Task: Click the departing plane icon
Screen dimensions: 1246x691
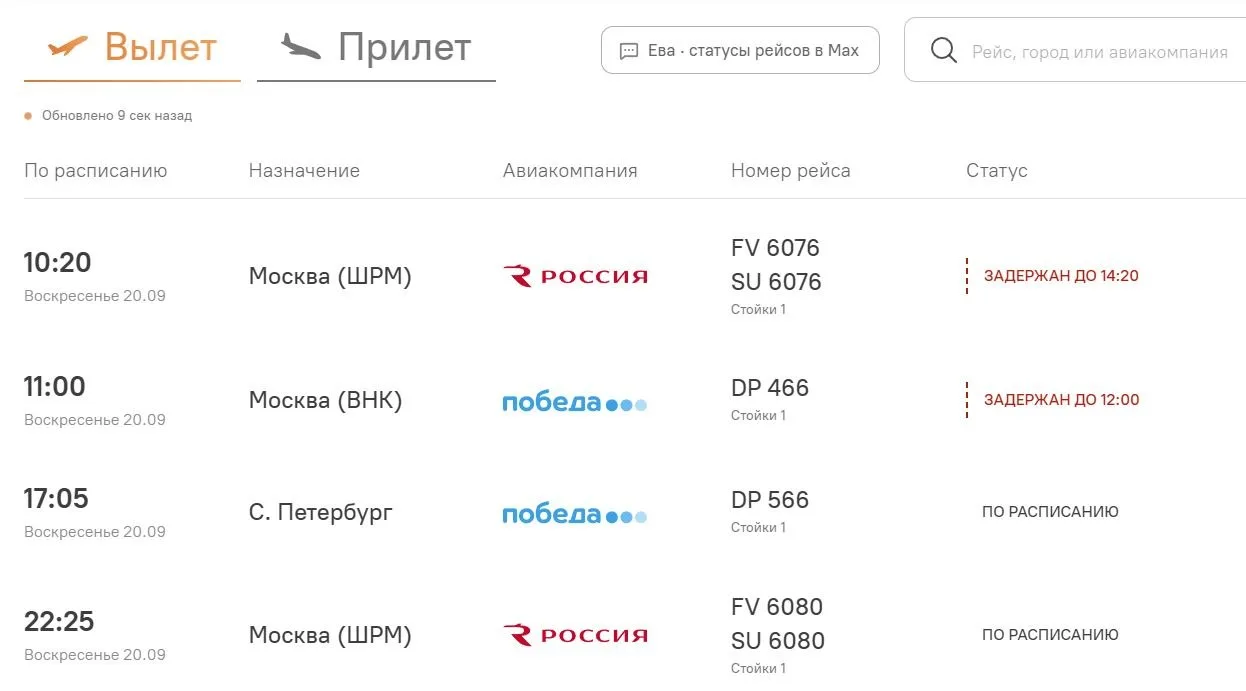Action: (x=68, y=46)
